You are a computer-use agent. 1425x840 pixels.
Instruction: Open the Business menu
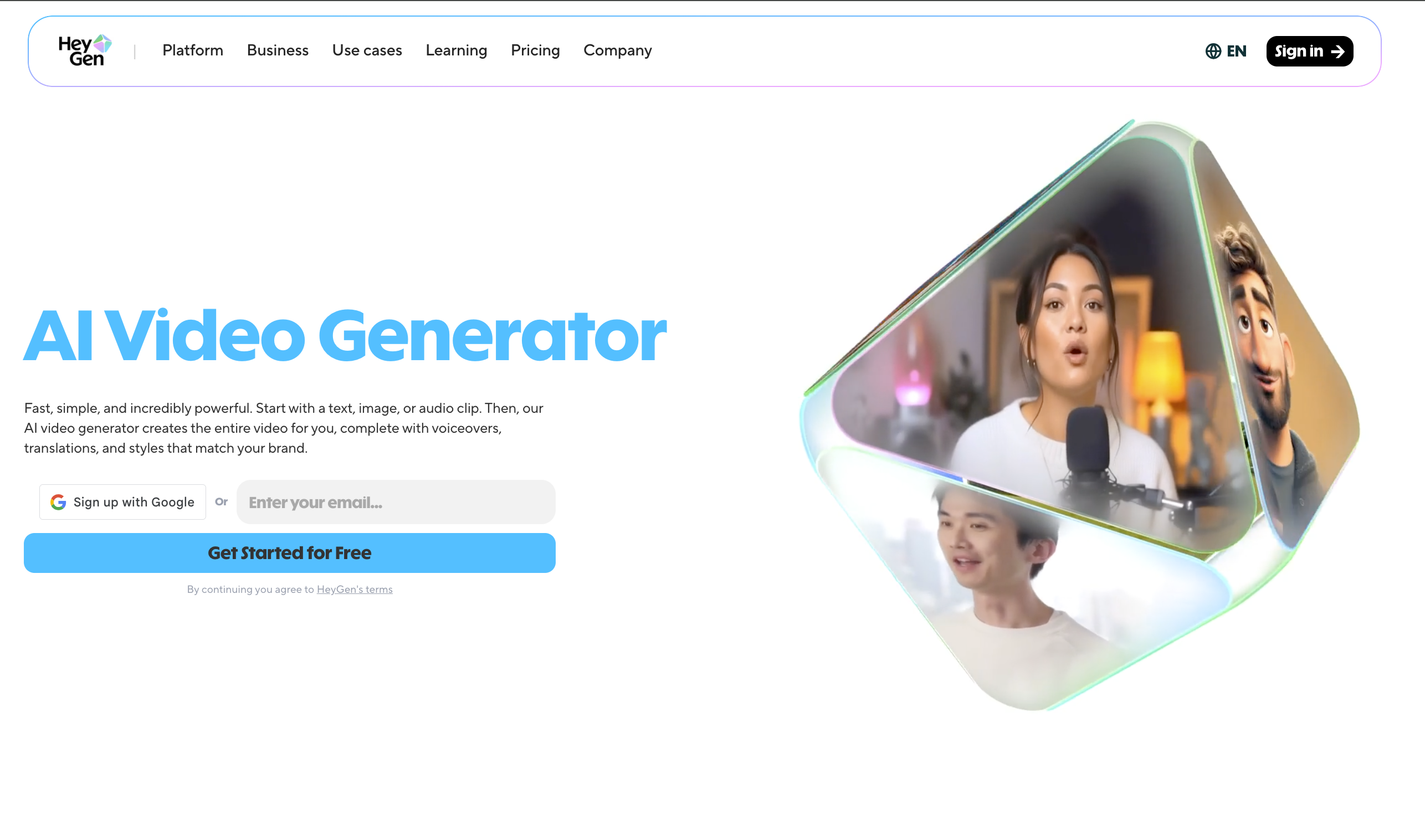point(278,50)
